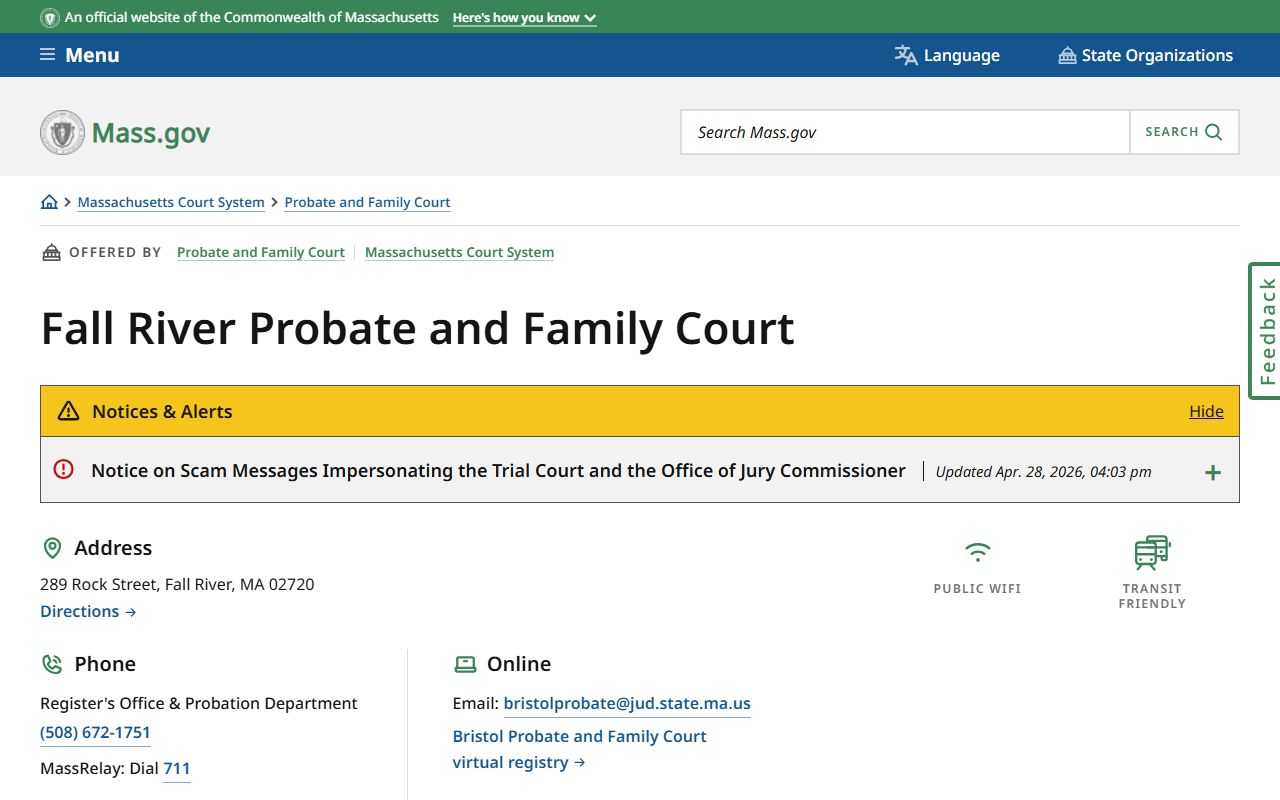Click the Updated Apr. 28, 2026 timestamp

coord(1043,472)
